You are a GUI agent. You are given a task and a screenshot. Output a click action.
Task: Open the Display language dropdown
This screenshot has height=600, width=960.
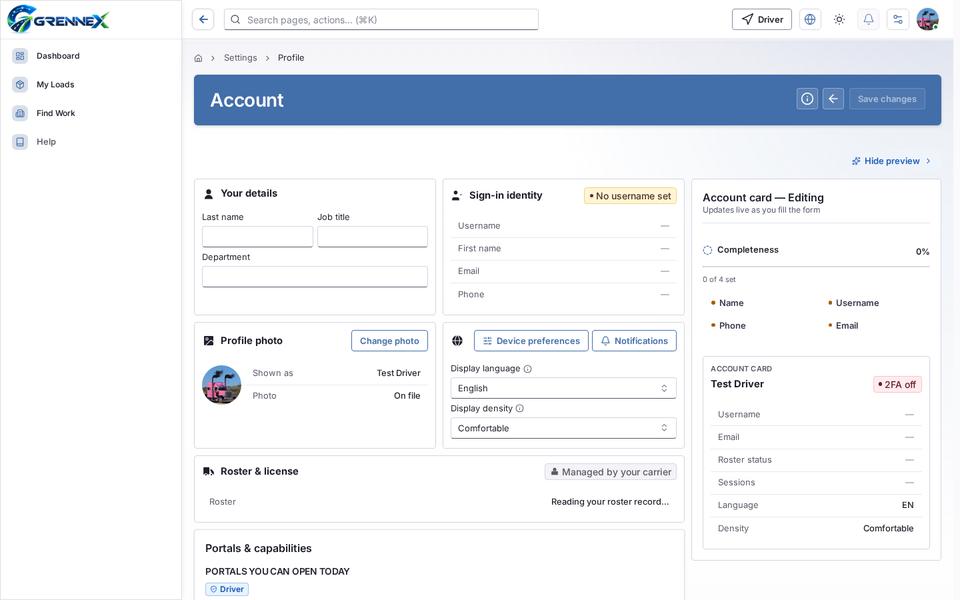click(563, 388)
